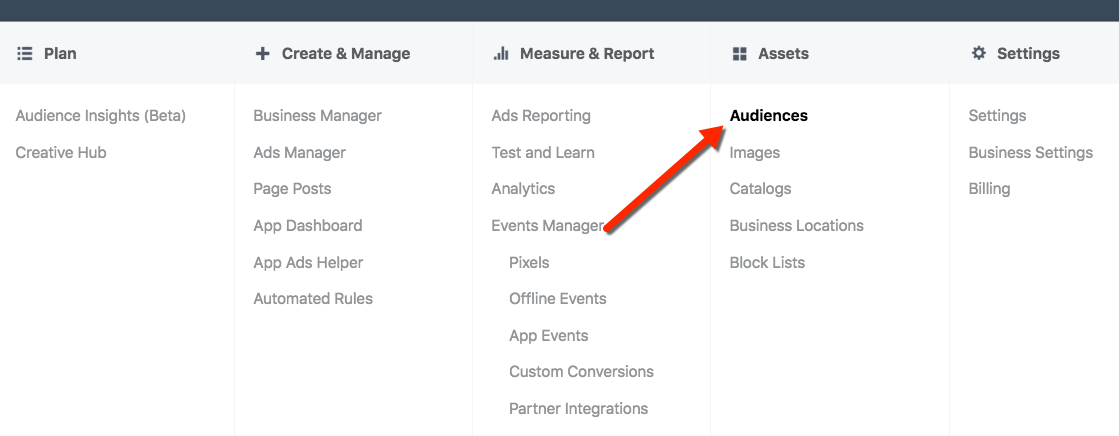
Task: Open Offline Events
Action: click(558, 299)
